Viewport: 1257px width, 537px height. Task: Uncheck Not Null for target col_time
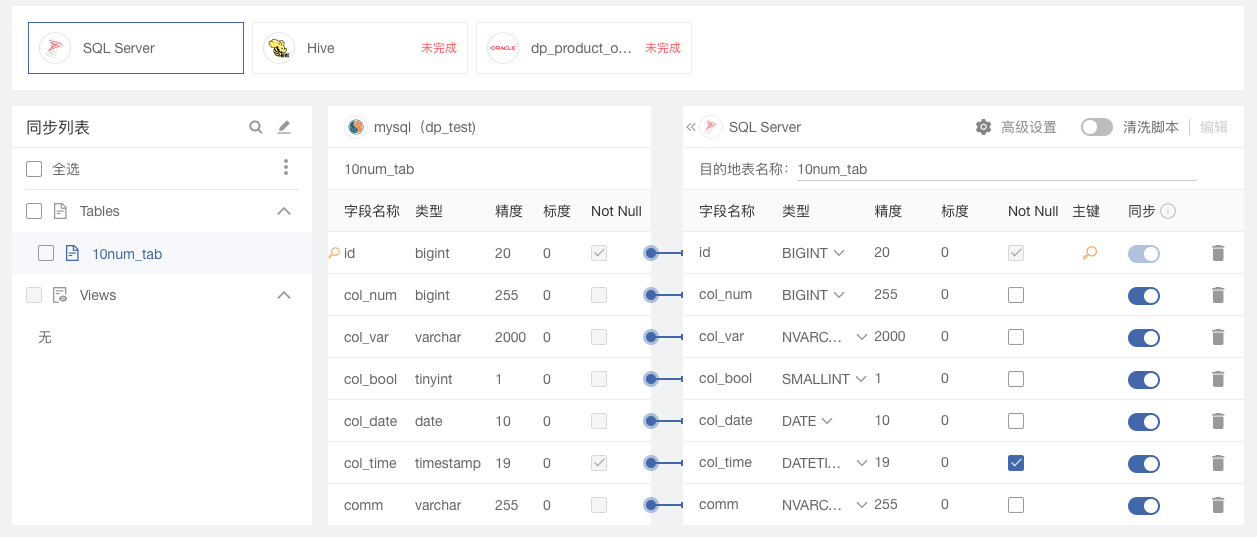1016,463
